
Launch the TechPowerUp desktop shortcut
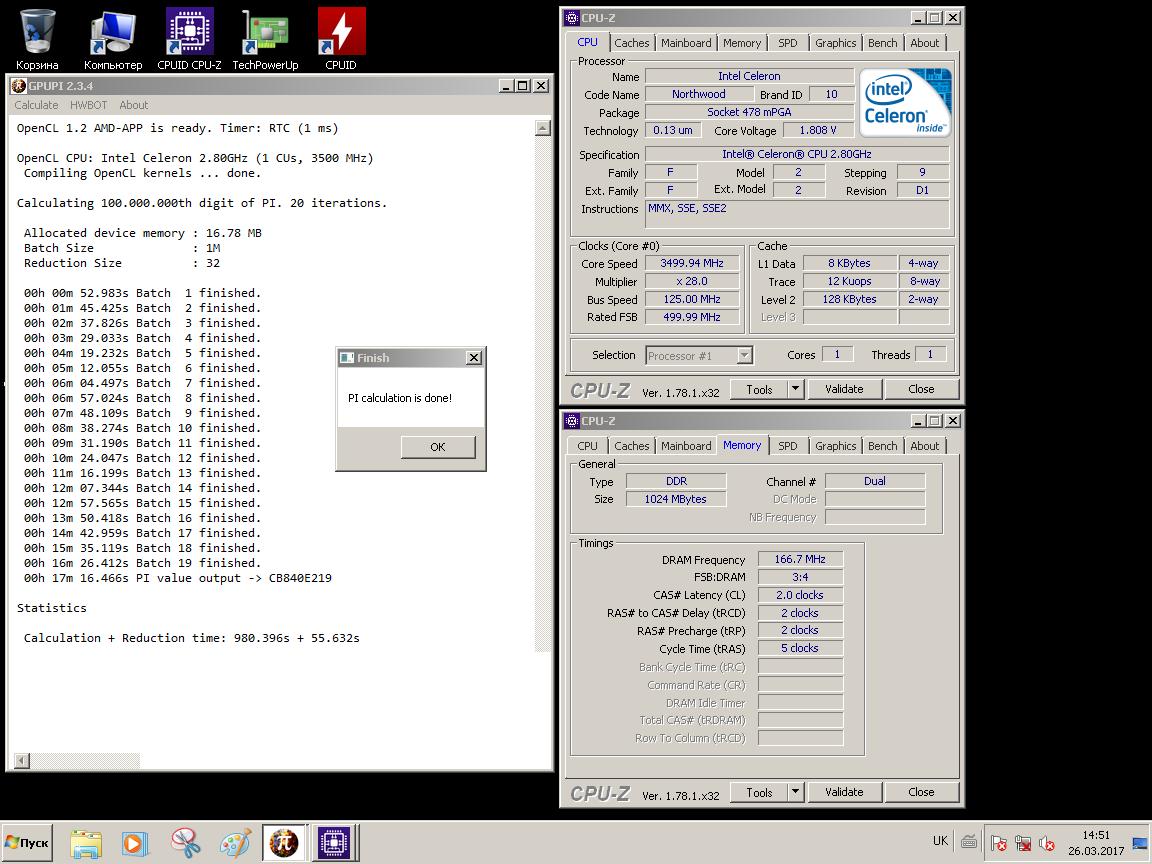265,40
